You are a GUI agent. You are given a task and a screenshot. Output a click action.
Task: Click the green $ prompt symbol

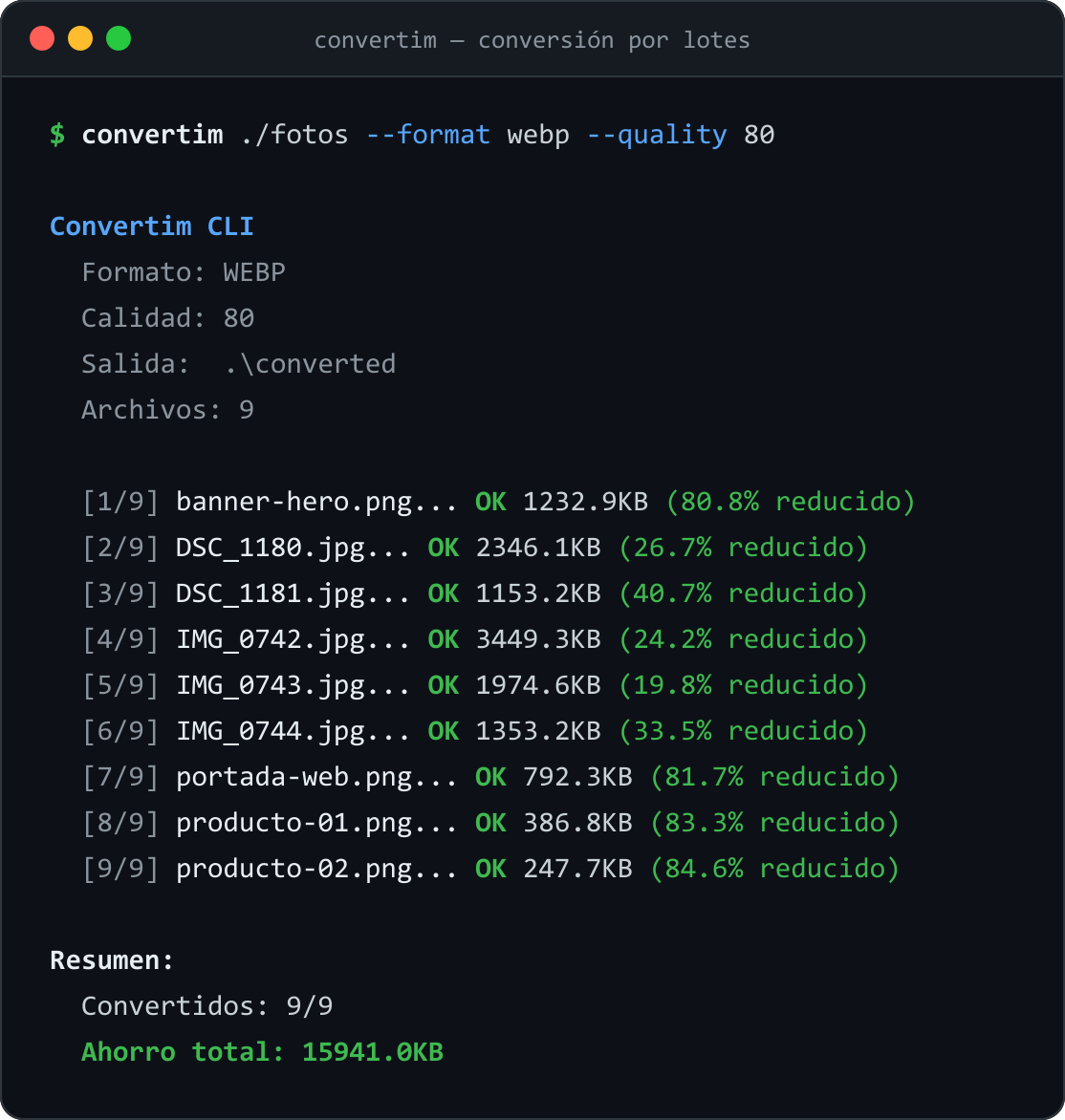tap(57, 135)
